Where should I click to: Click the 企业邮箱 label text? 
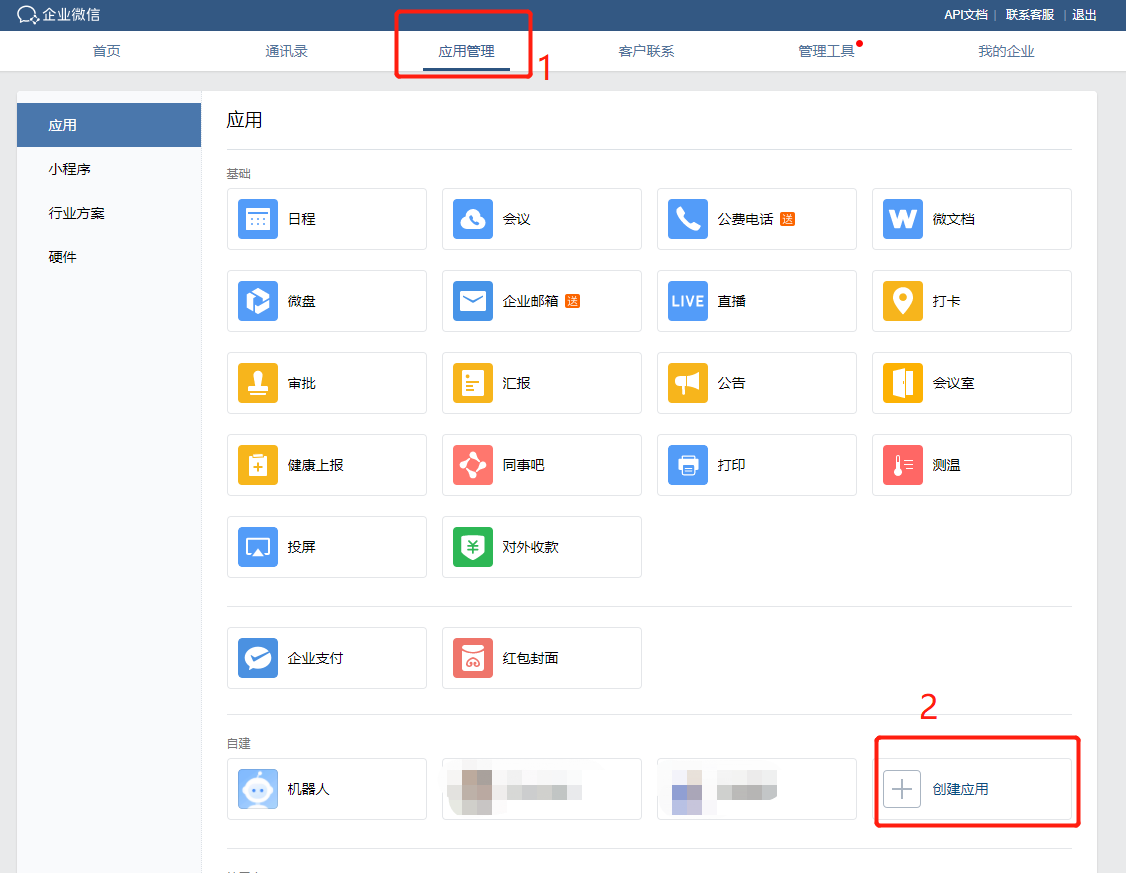pyautogui.click(x=531, y=301)
